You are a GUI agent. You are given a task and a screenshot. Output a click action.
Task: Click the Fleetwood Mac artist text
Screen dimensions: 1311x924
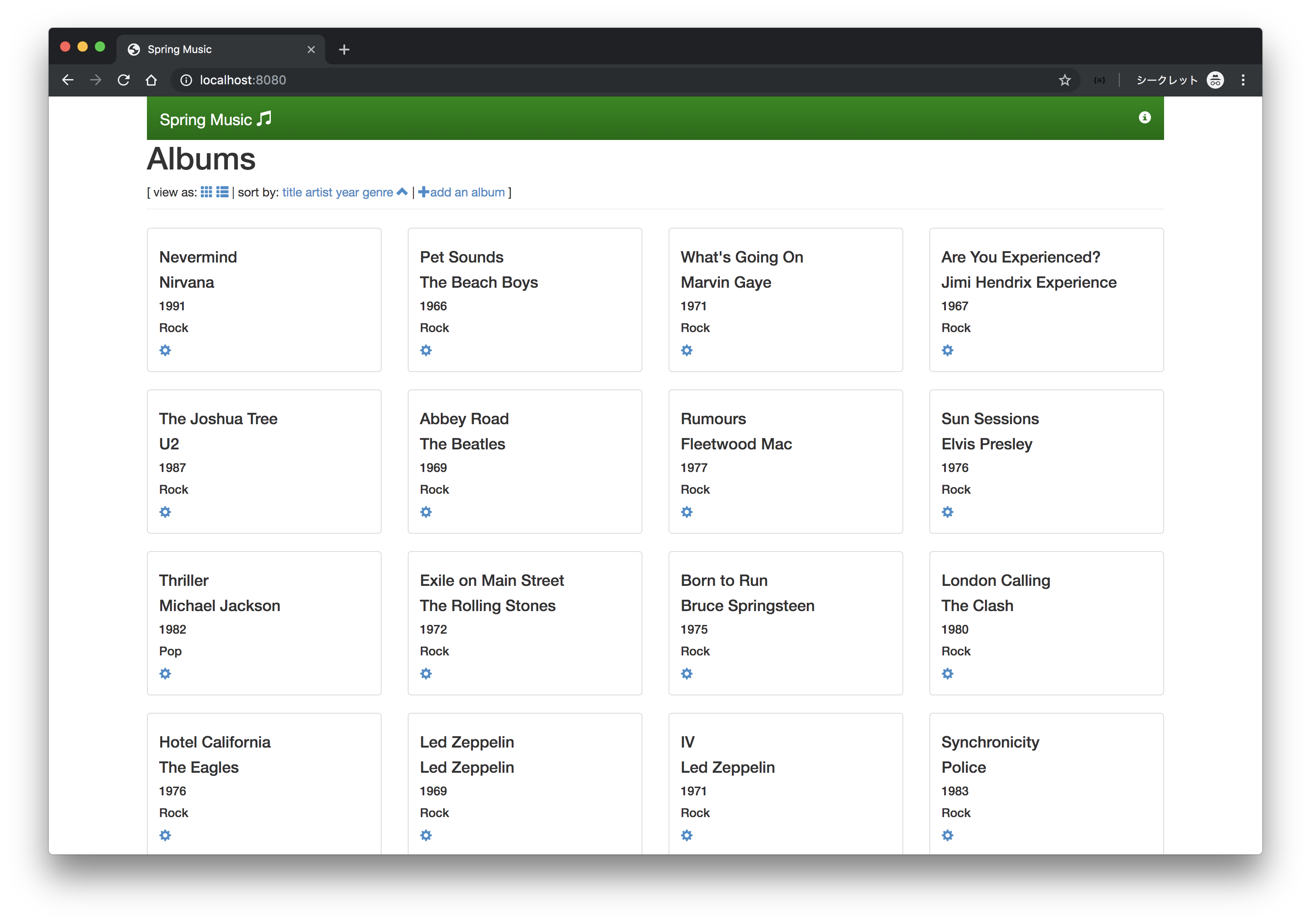click(x=736, y=444)
